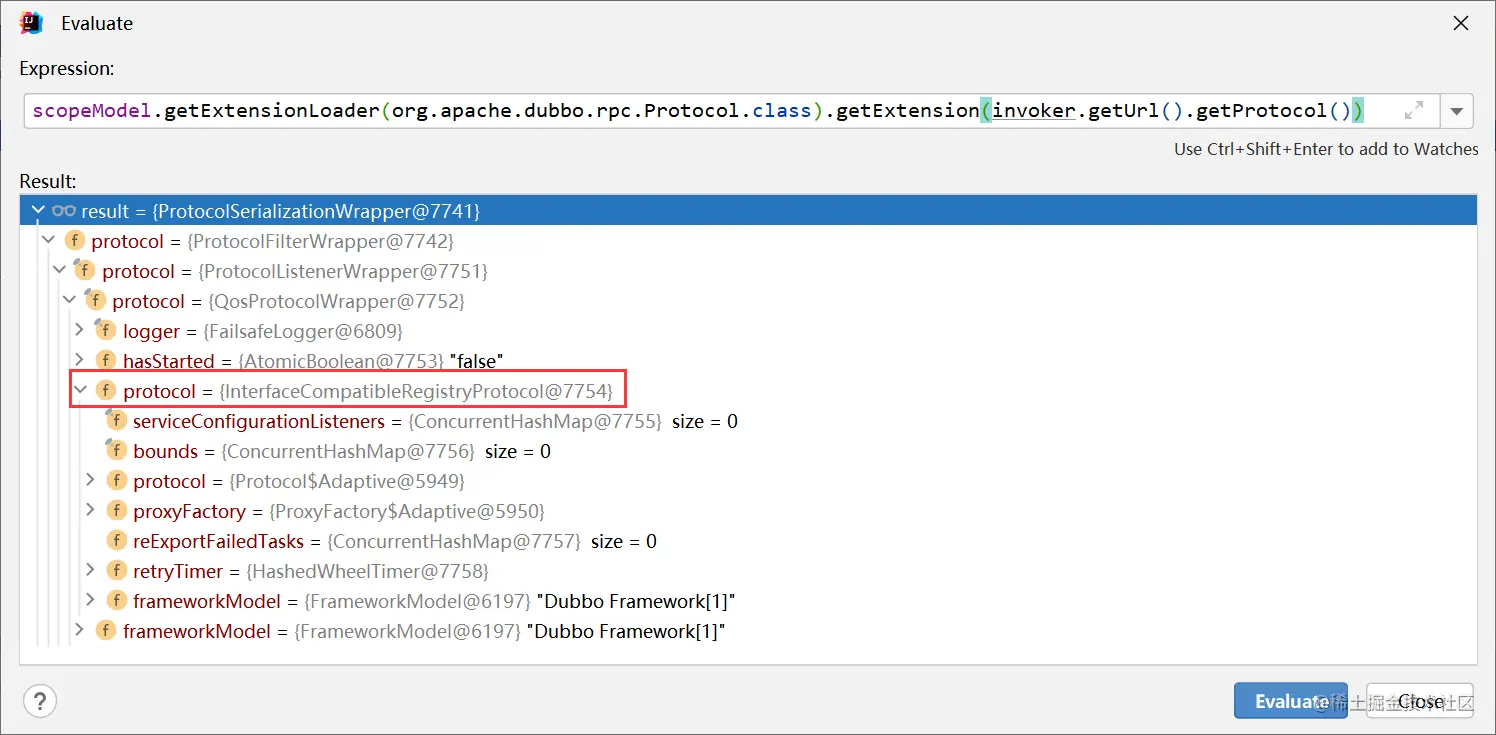Screen dimensions: 1496x735
Task: Click the Close button
Action: point(1420,701)
